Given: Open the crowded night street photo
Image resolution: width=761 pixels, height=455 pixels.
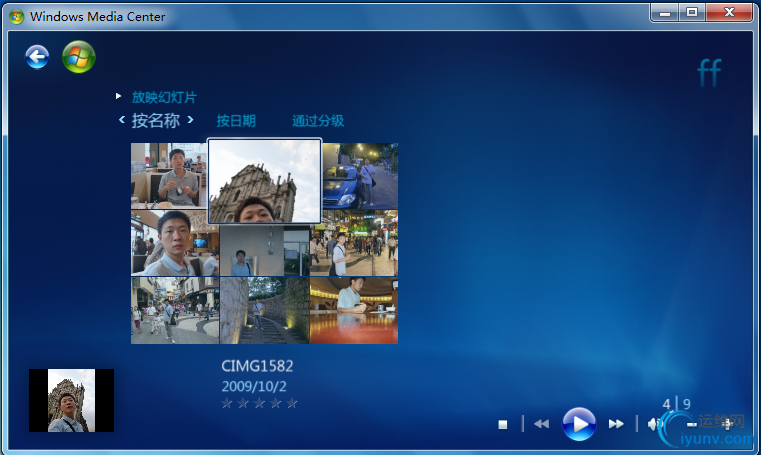Looking at the screenshot, I should [x=354, y=243].
